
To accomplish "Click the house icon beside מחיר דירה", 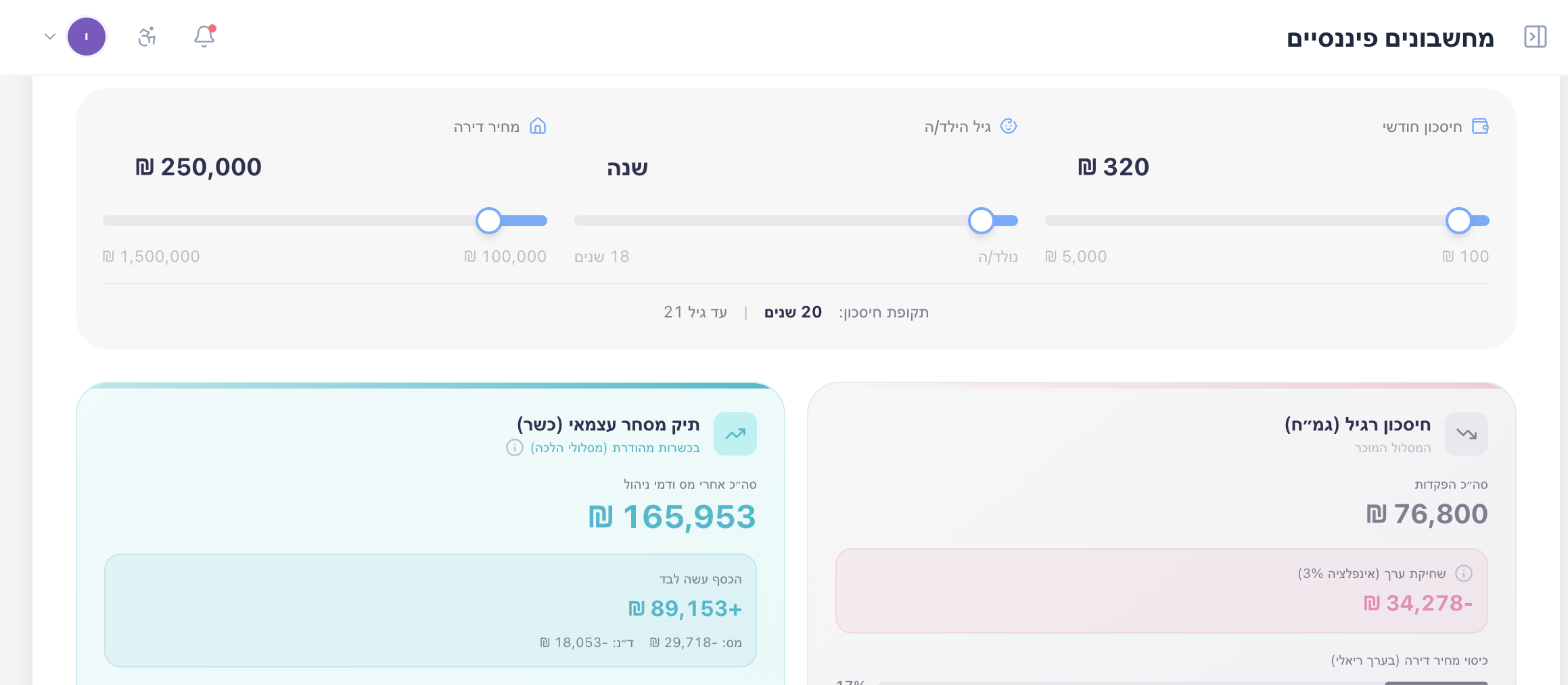I will coord(538,127).
